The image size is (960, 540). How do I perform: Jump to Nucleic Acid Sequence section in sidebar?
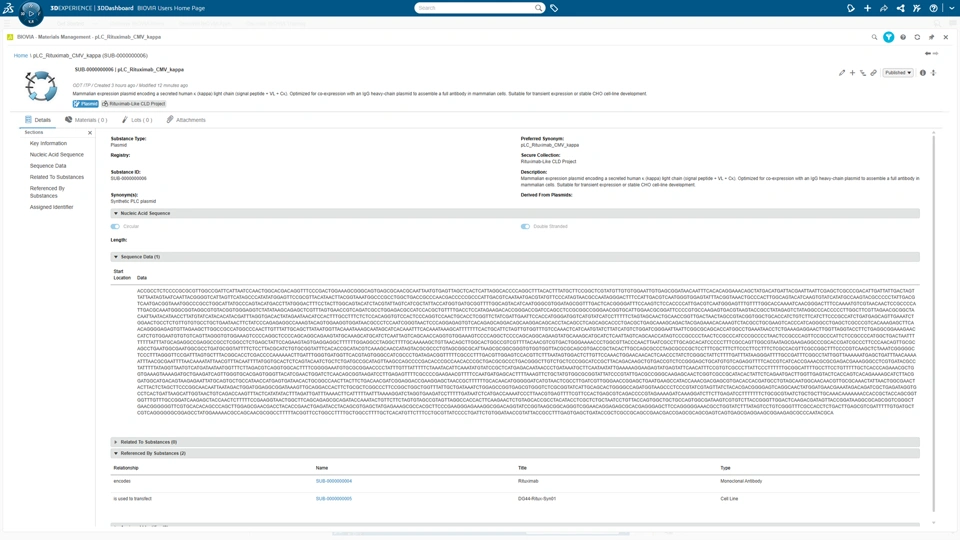(x=57, y=155)
